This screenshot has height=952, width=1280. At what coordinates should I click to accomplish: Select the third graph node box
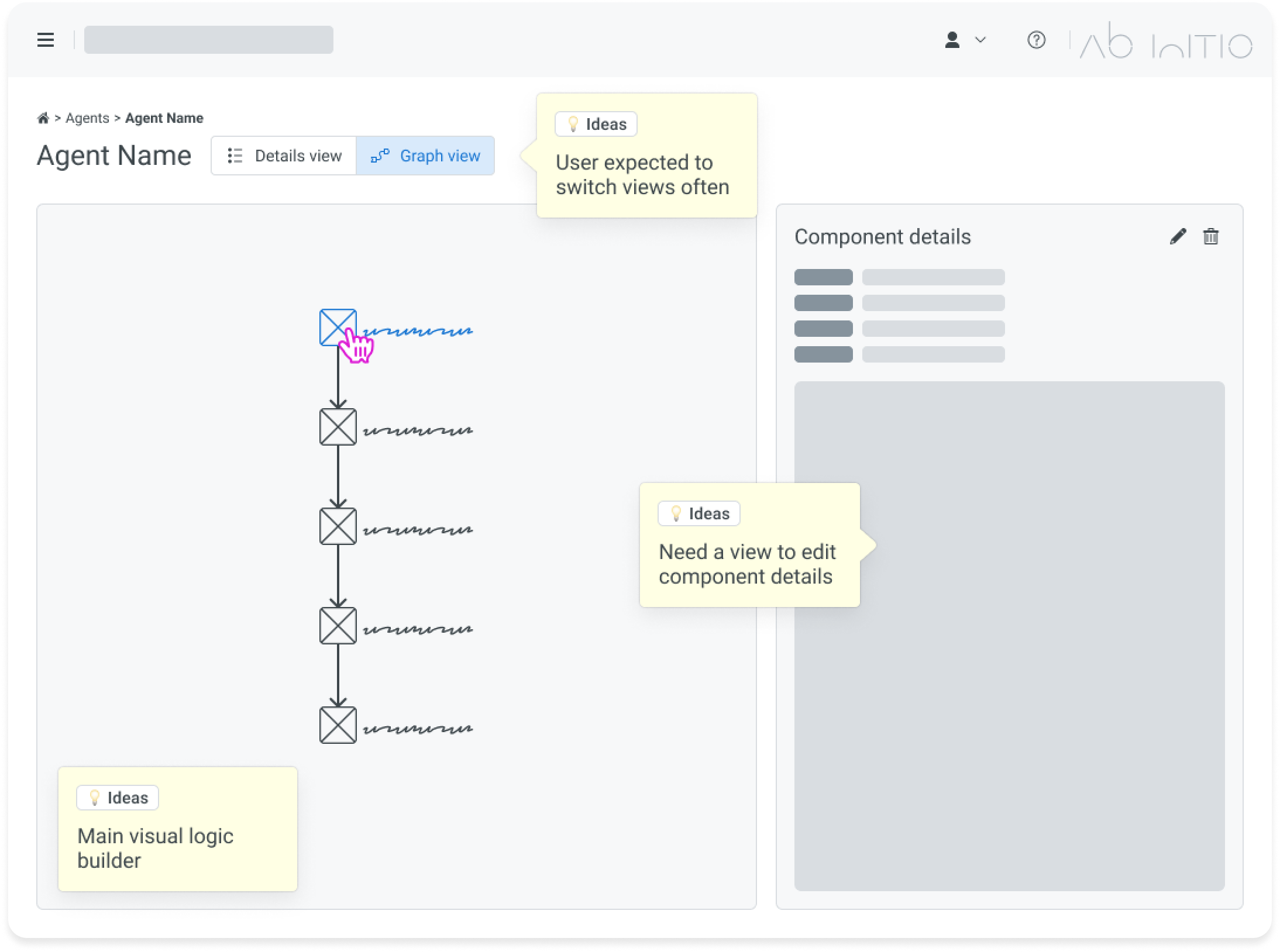coord(338,526)
